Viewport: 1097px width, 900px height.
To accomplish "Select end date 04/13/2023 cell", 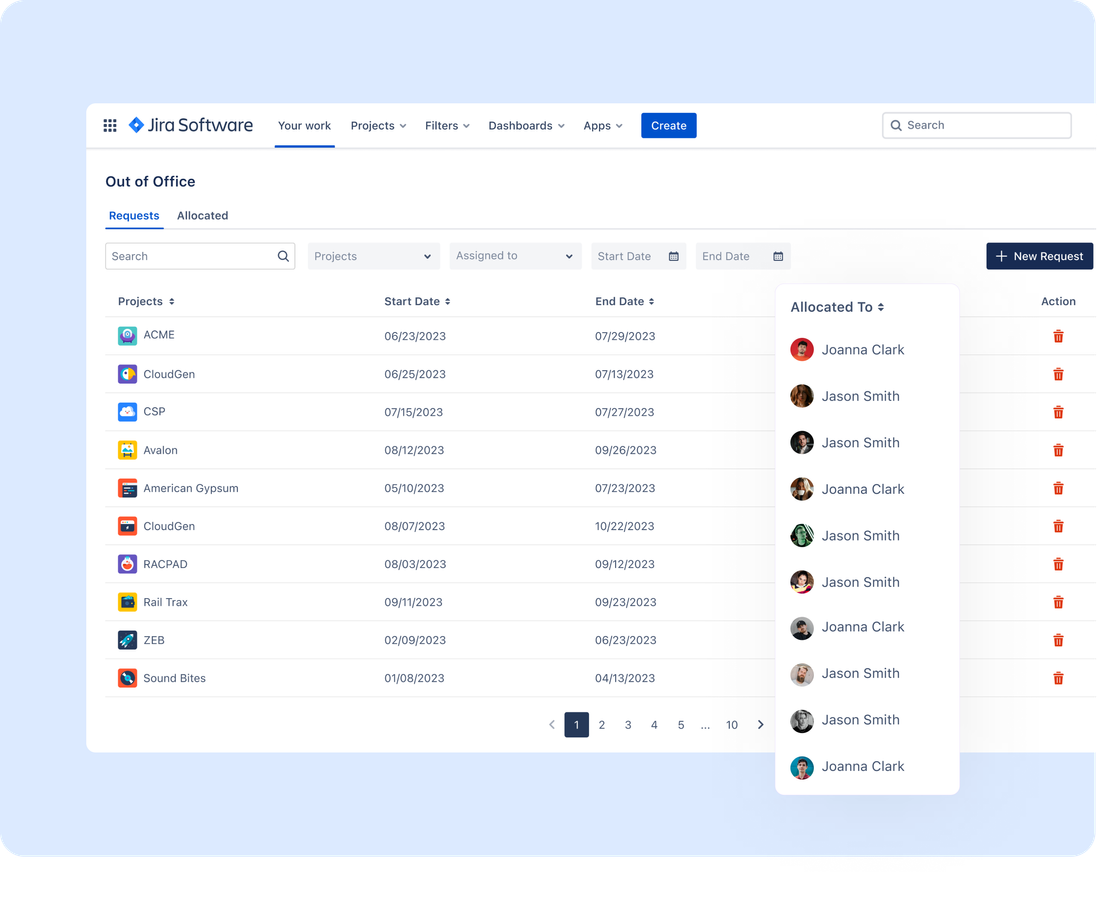I will pos(625,678).
